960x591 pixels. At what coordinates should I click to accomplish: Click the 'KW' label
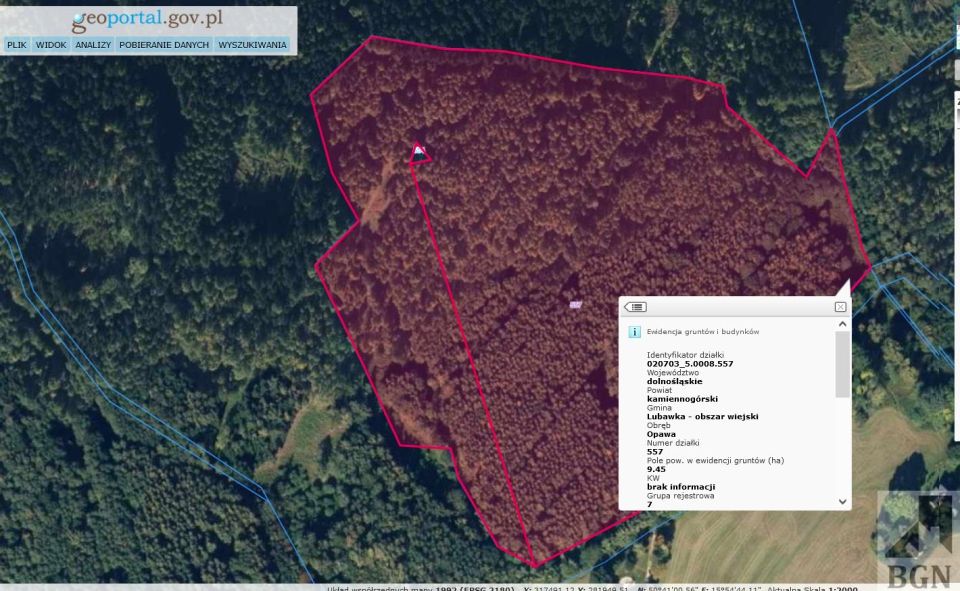coord(653,478)
